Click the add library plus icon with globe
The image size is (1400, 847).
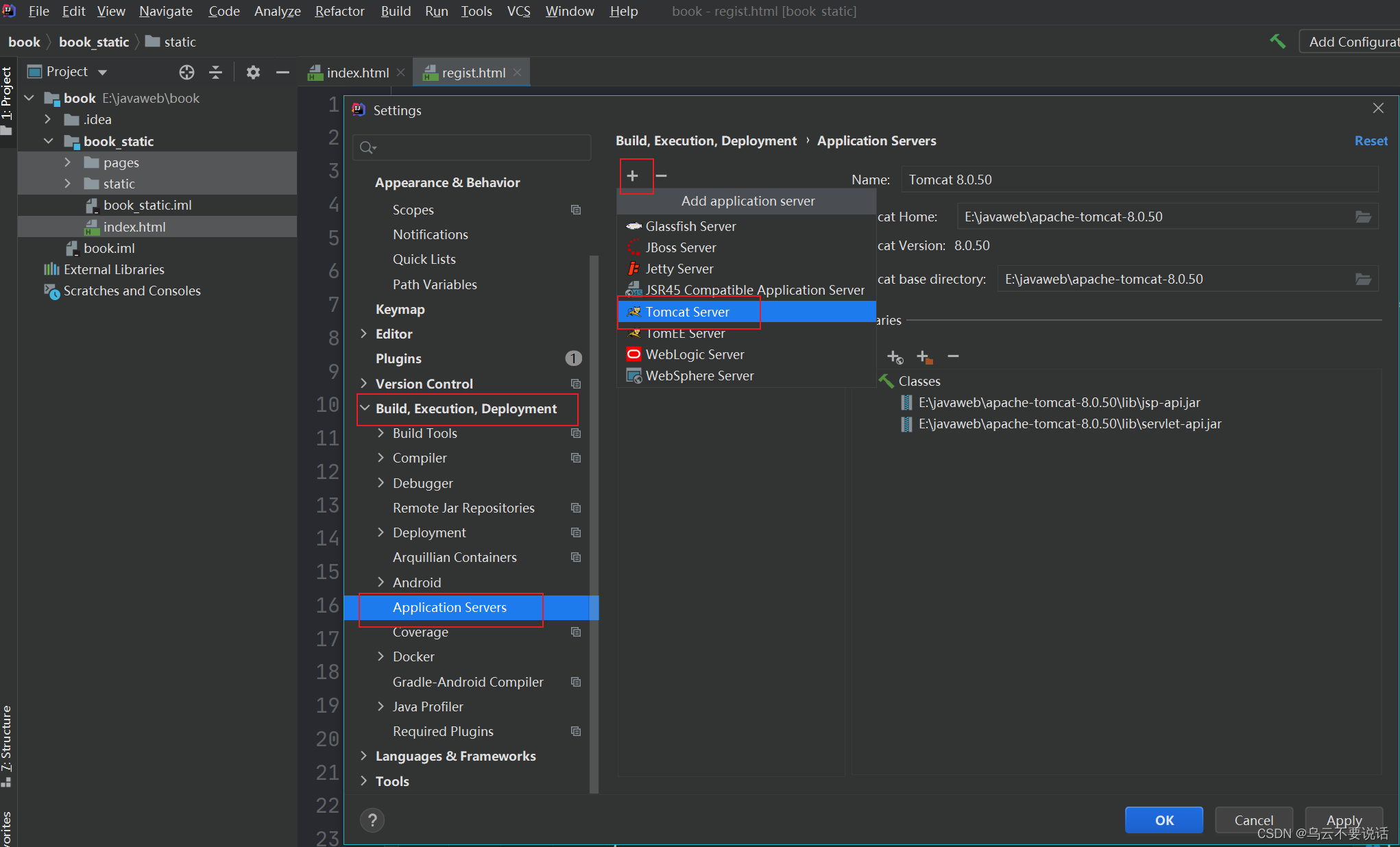point(895,356)
